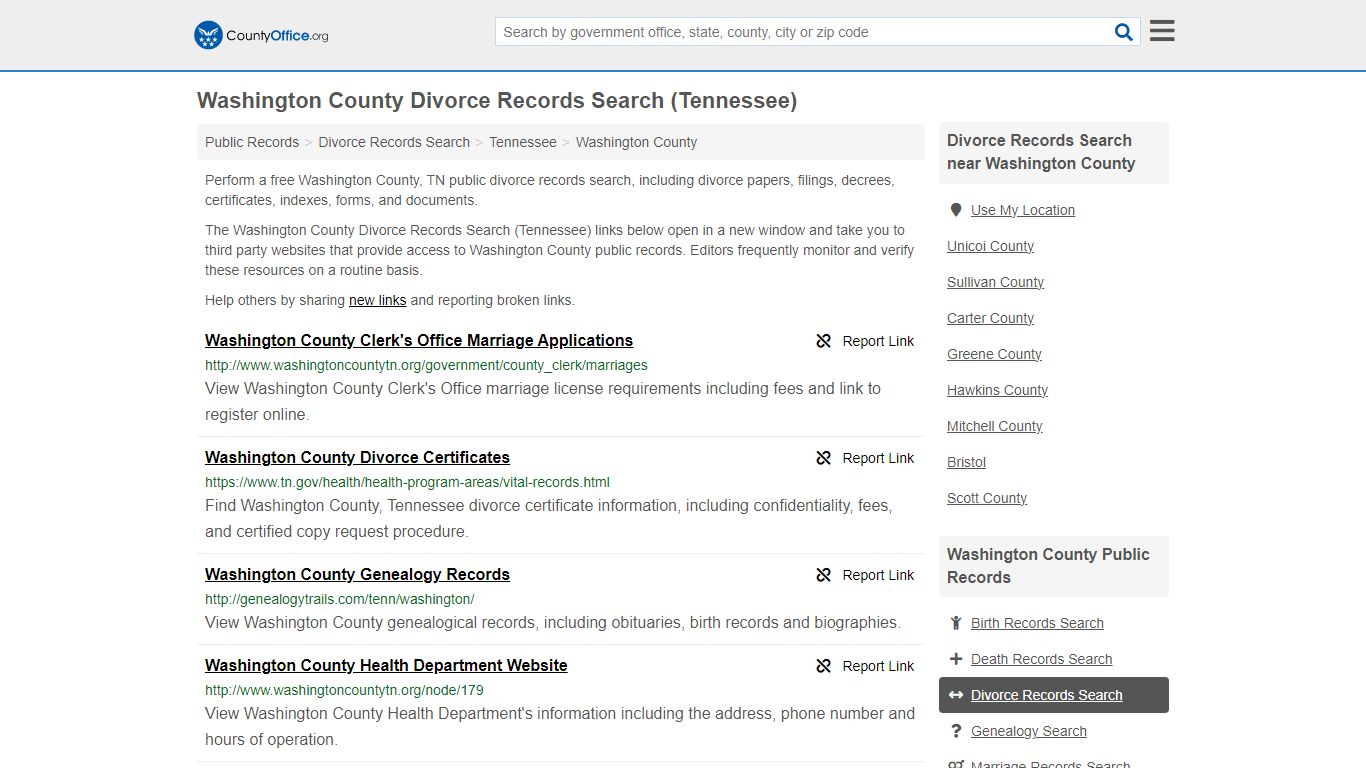The height and width of the screenshot is (768, 1366).
Task: Select Use My Location
Action: [1023, 210]
